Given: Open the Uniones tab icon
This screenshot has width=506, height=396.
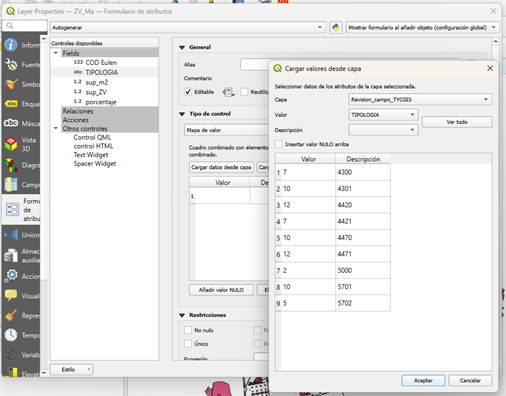Looking at the screenshot, I should 11,235.
